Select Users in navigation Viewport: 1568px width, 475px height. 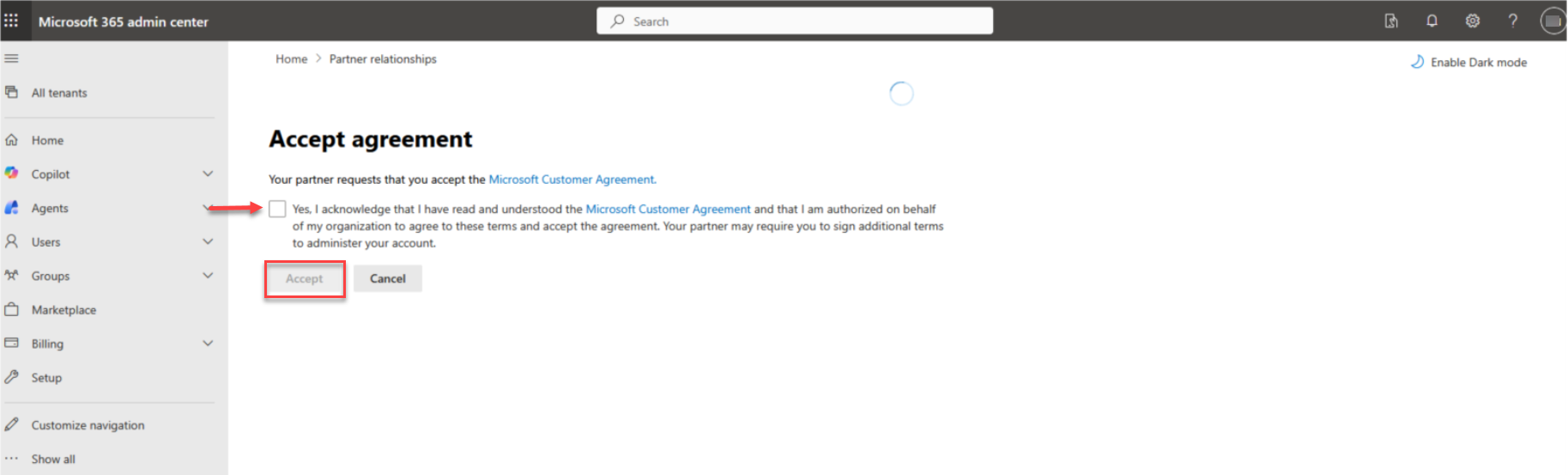pyautogui.click(x=45, y=242)
